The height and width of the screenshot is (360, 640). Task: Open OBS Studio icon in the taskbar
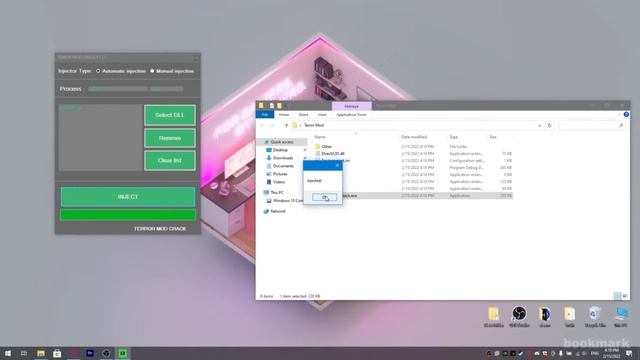tap(106, 353)
